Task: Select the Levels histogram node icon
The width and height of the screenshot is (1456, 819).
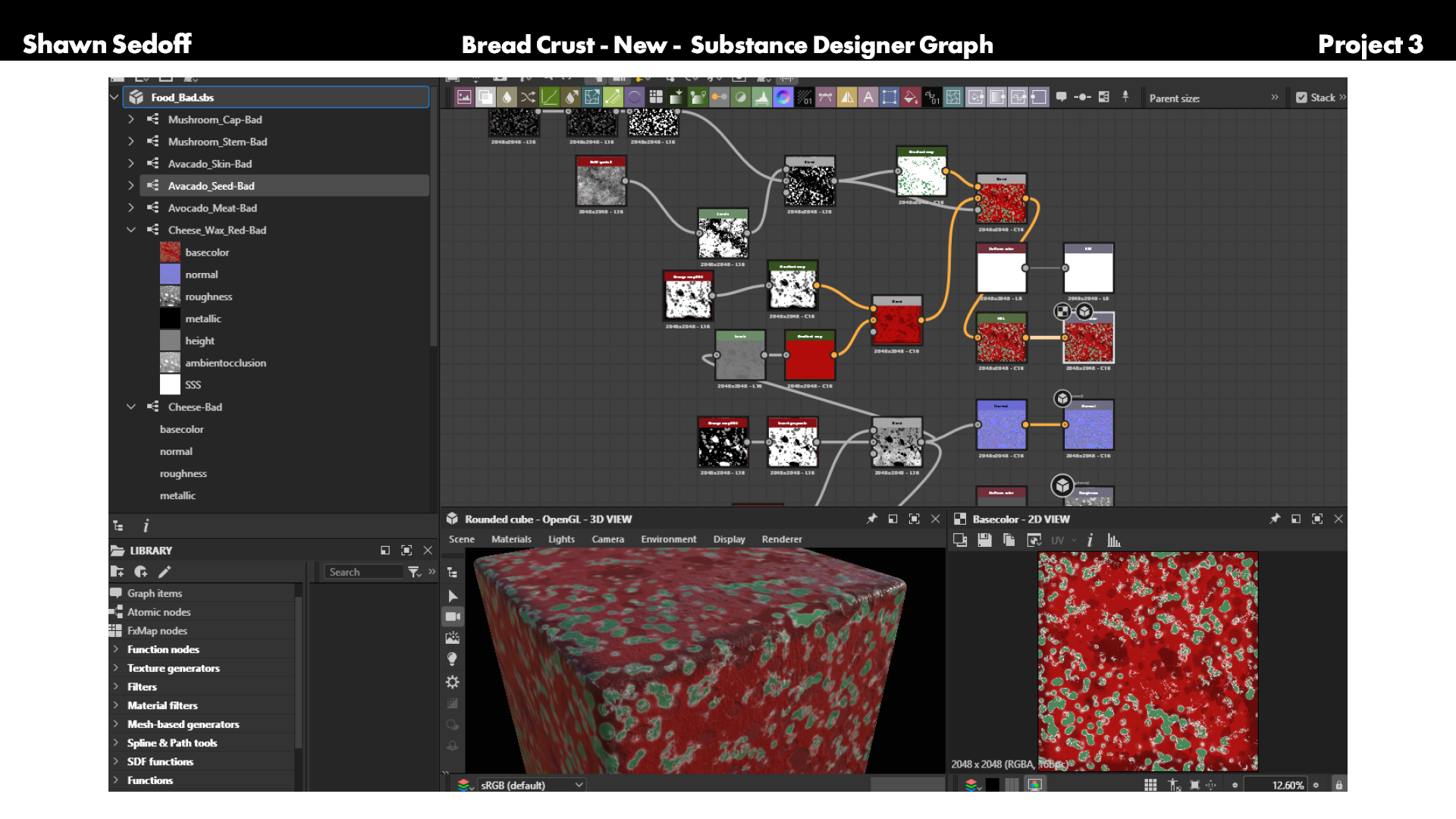Action: pyautogui.click(x=761, y=97)
